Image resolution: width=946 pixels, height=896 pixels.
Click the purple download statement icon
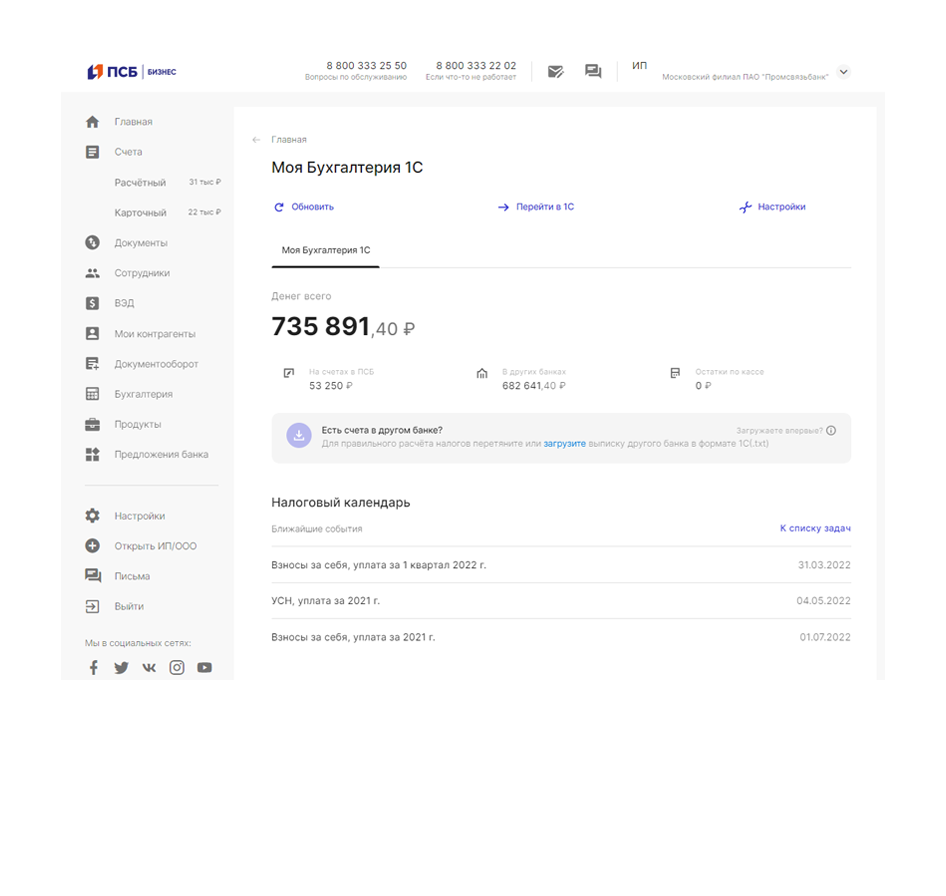299,435
